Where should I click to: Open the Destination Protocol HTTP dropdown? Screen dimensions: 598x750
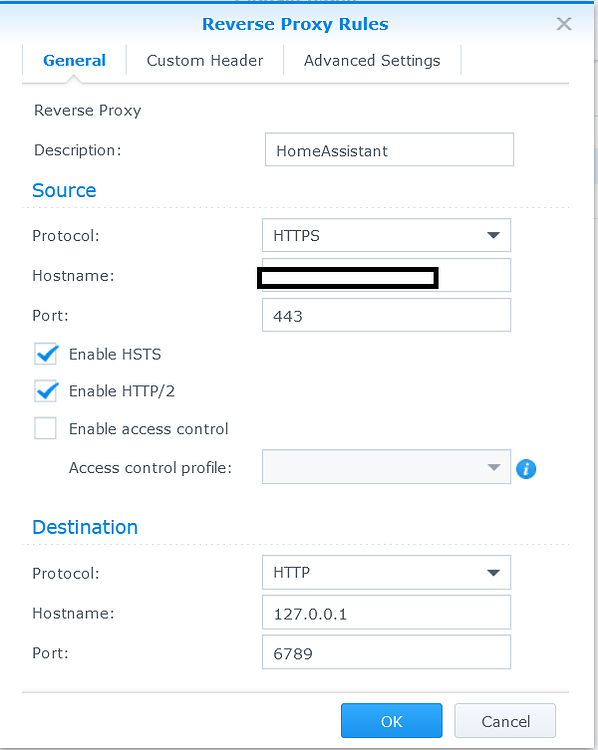click(386, 572)
